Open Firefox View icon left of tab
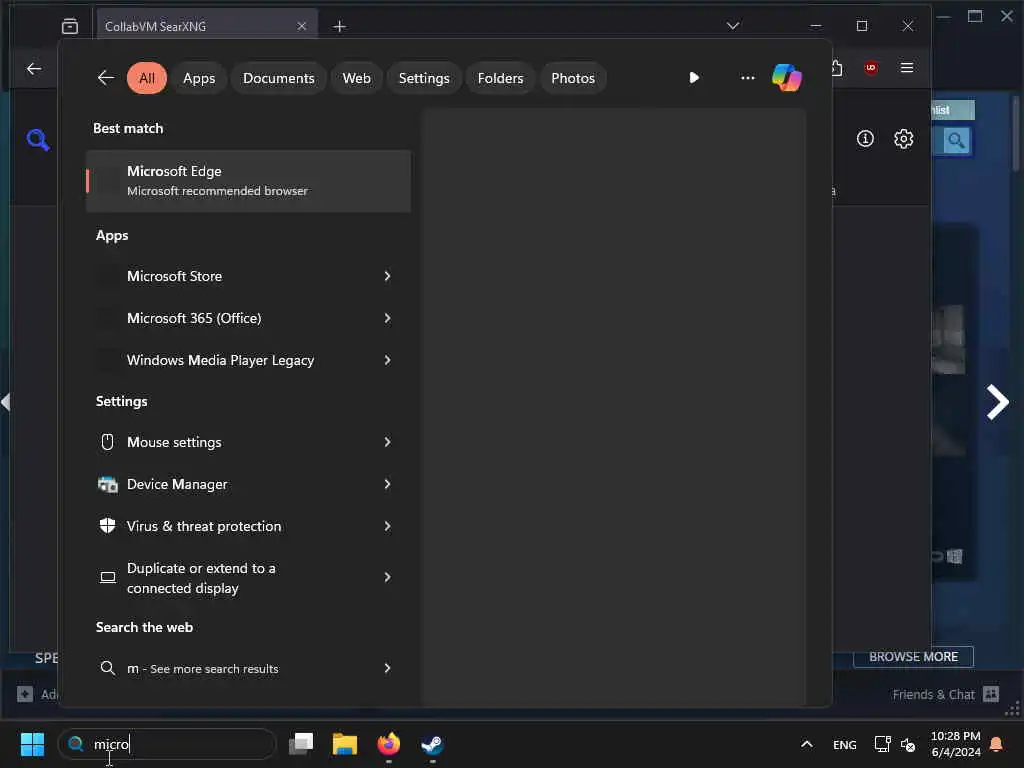The image size is (1024, 768). coord(70,26)
